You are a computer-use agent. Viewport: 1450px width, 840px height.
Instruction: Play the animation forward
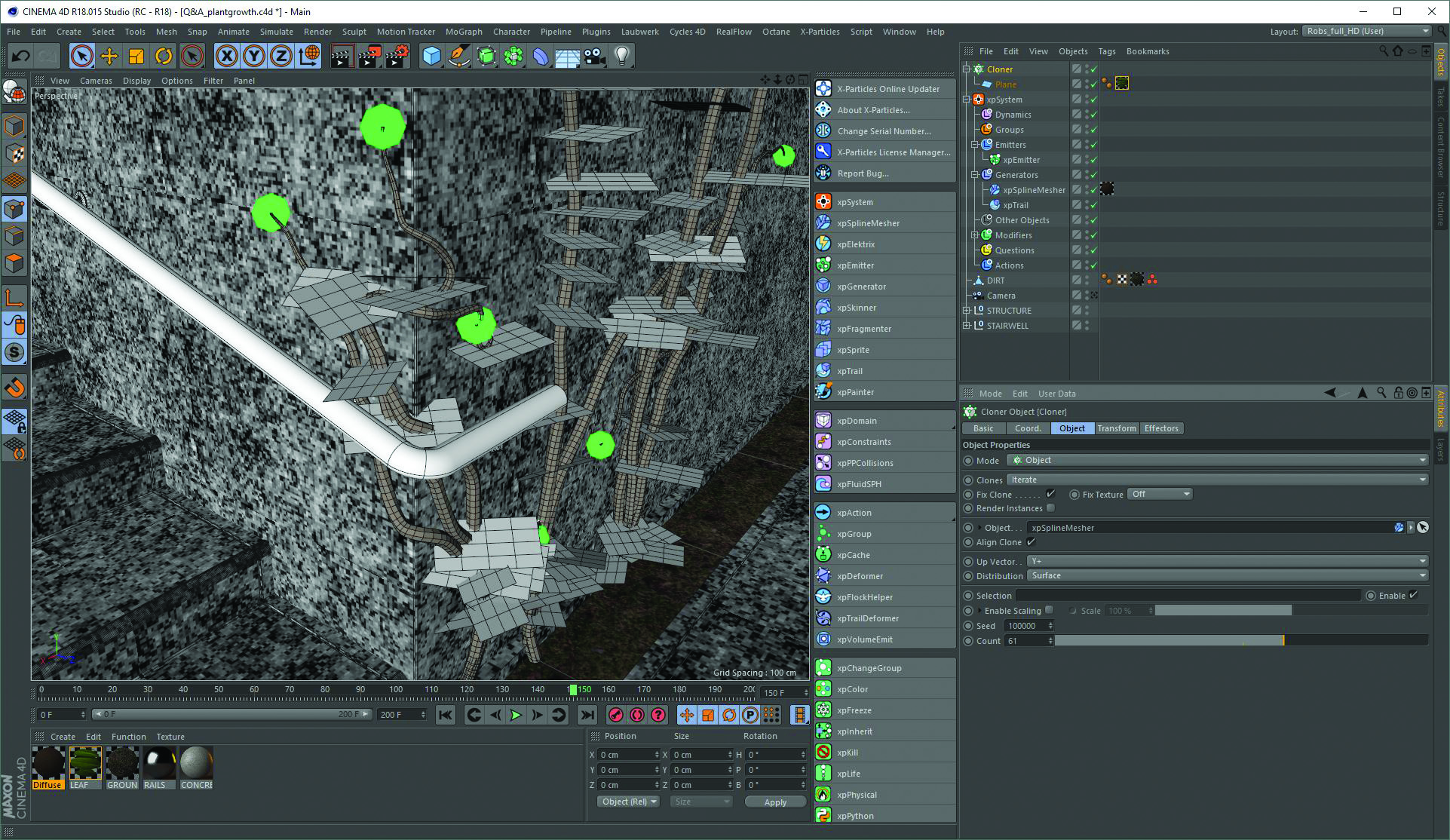click(517, 715)
